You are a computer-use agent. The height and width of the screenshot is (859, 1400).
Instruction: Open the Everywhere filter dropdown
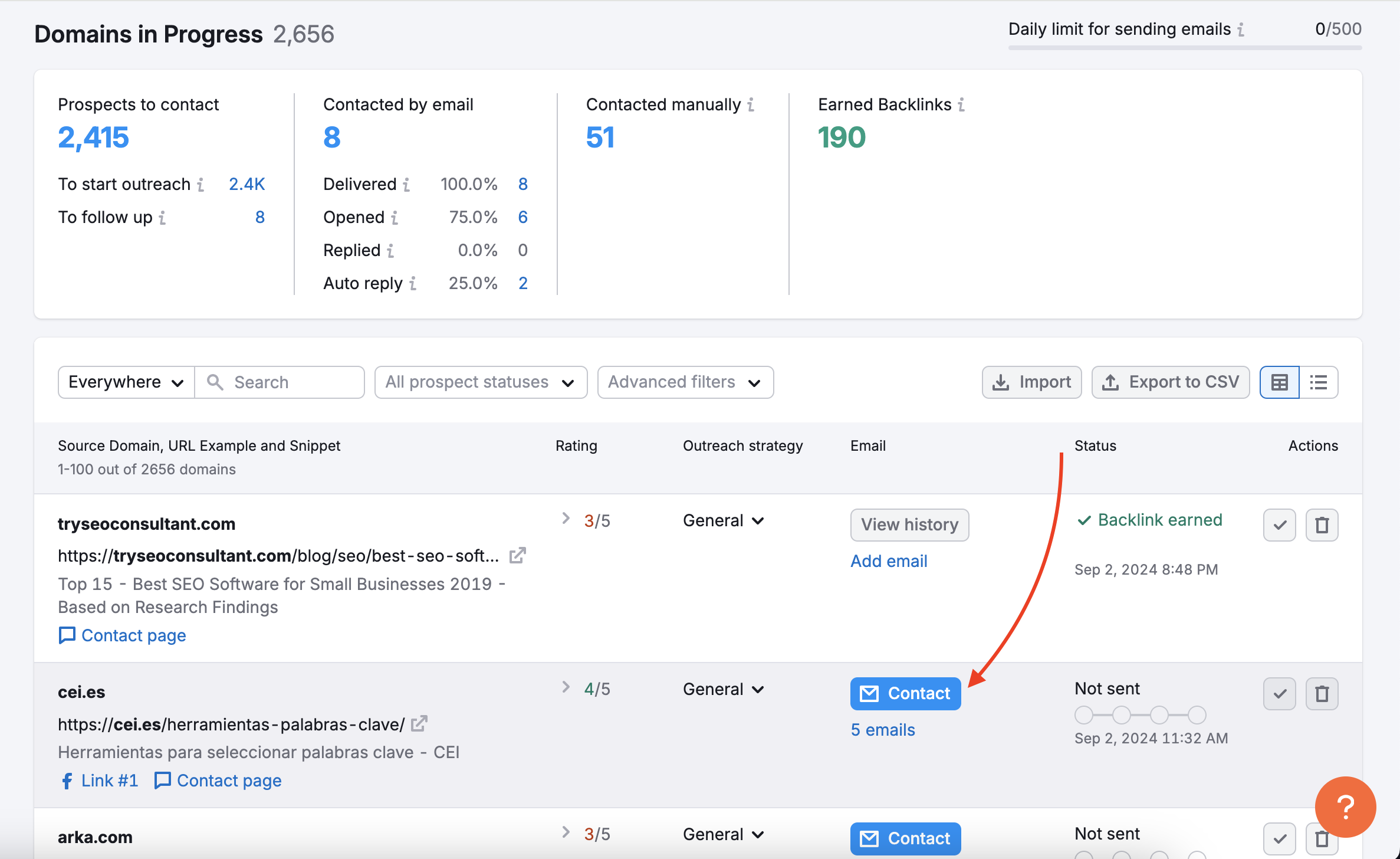[x=124, y=382]
